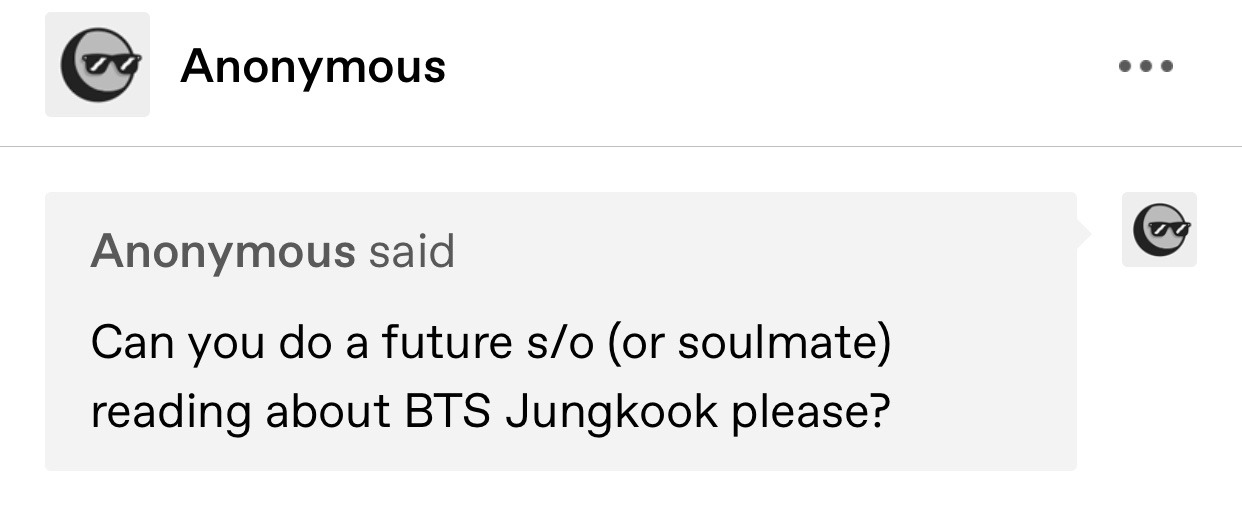Click the pointer tail of the ask bubble
Viewport: 1242px width, 526px height.
click(1083, 232)
